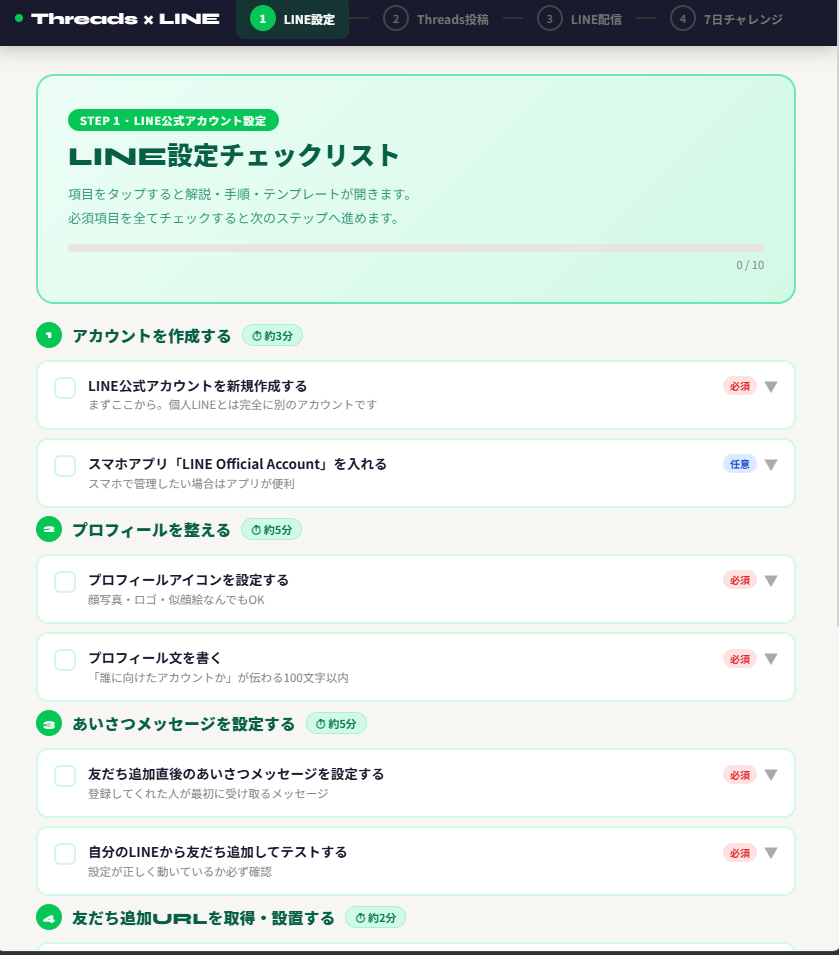Click green section number 3 badge
Screen dimensions: 839x955
(x=49, y=724)
